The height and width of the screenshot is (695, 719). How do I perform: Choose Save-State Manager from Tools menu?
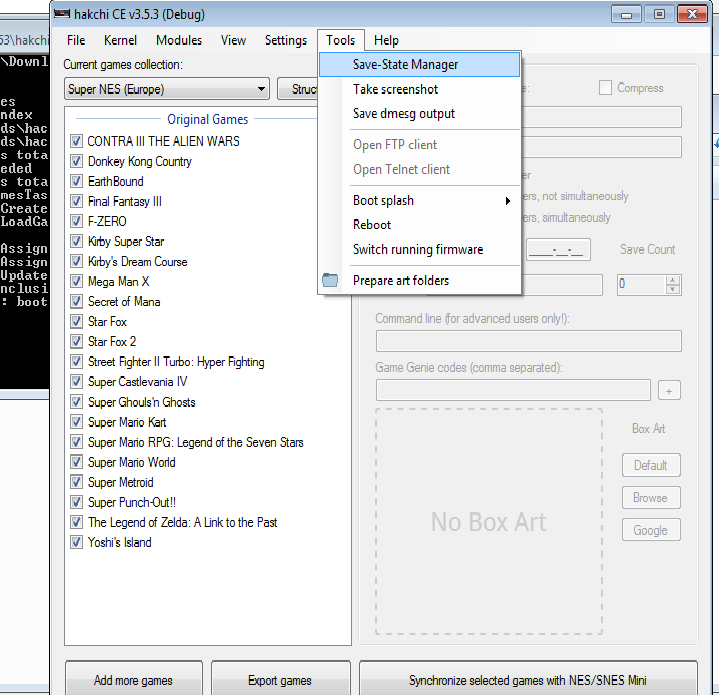(x=420, y=65)
